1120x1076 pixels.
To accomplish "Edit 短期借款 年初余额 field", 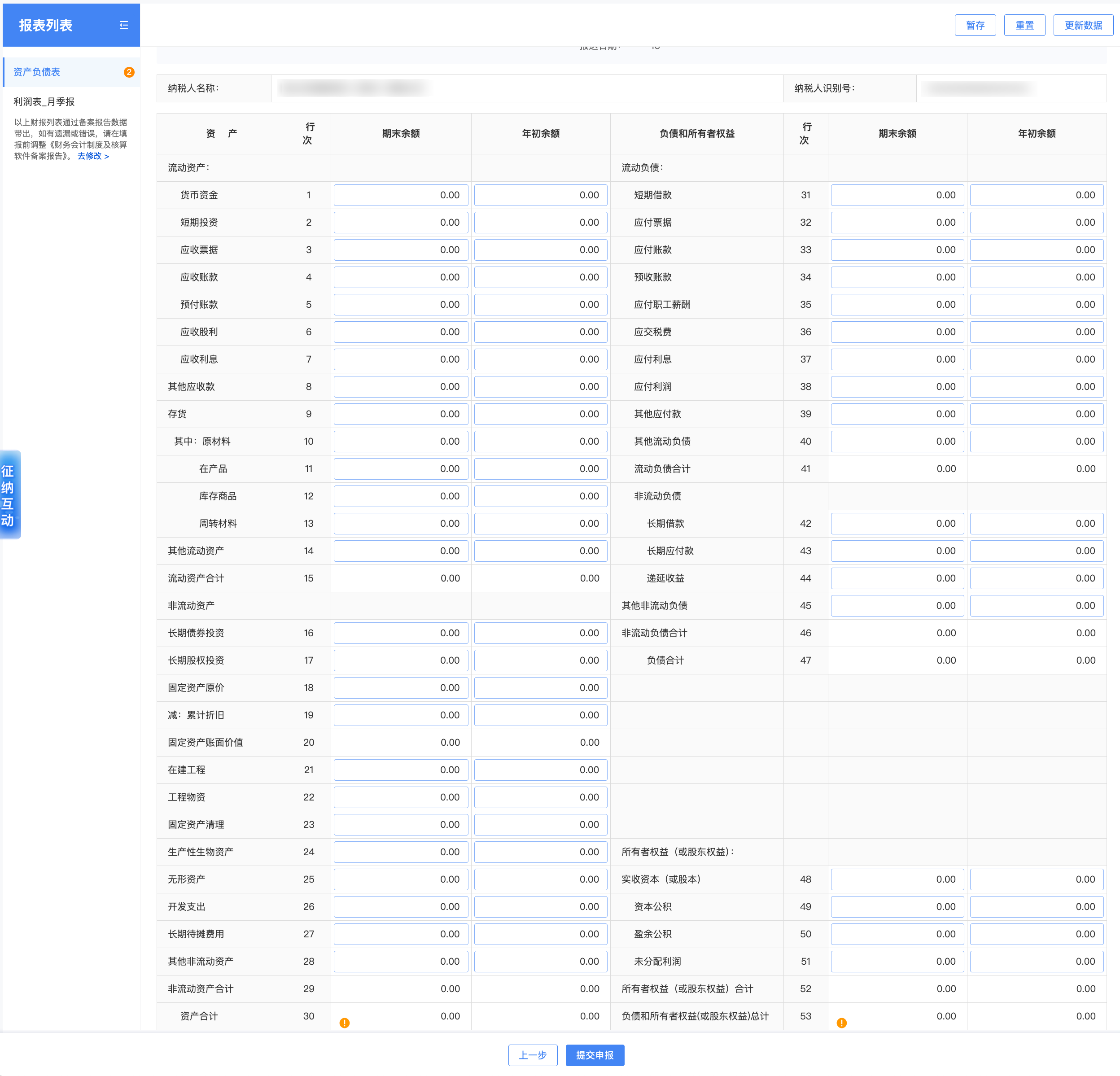I will coord(1036,195).
